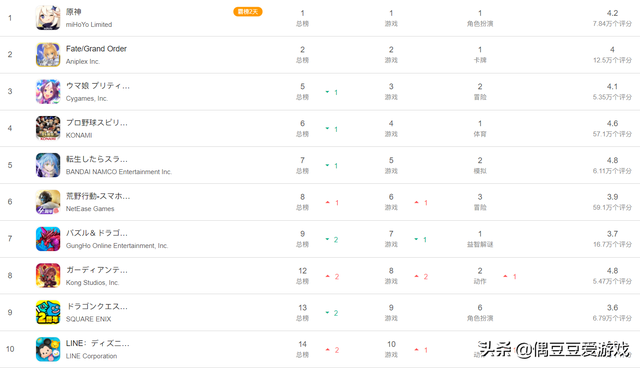This screenshot has width=640, height=368.
Task: Open the miHoYo Limited publisher link
Action: 89,24
